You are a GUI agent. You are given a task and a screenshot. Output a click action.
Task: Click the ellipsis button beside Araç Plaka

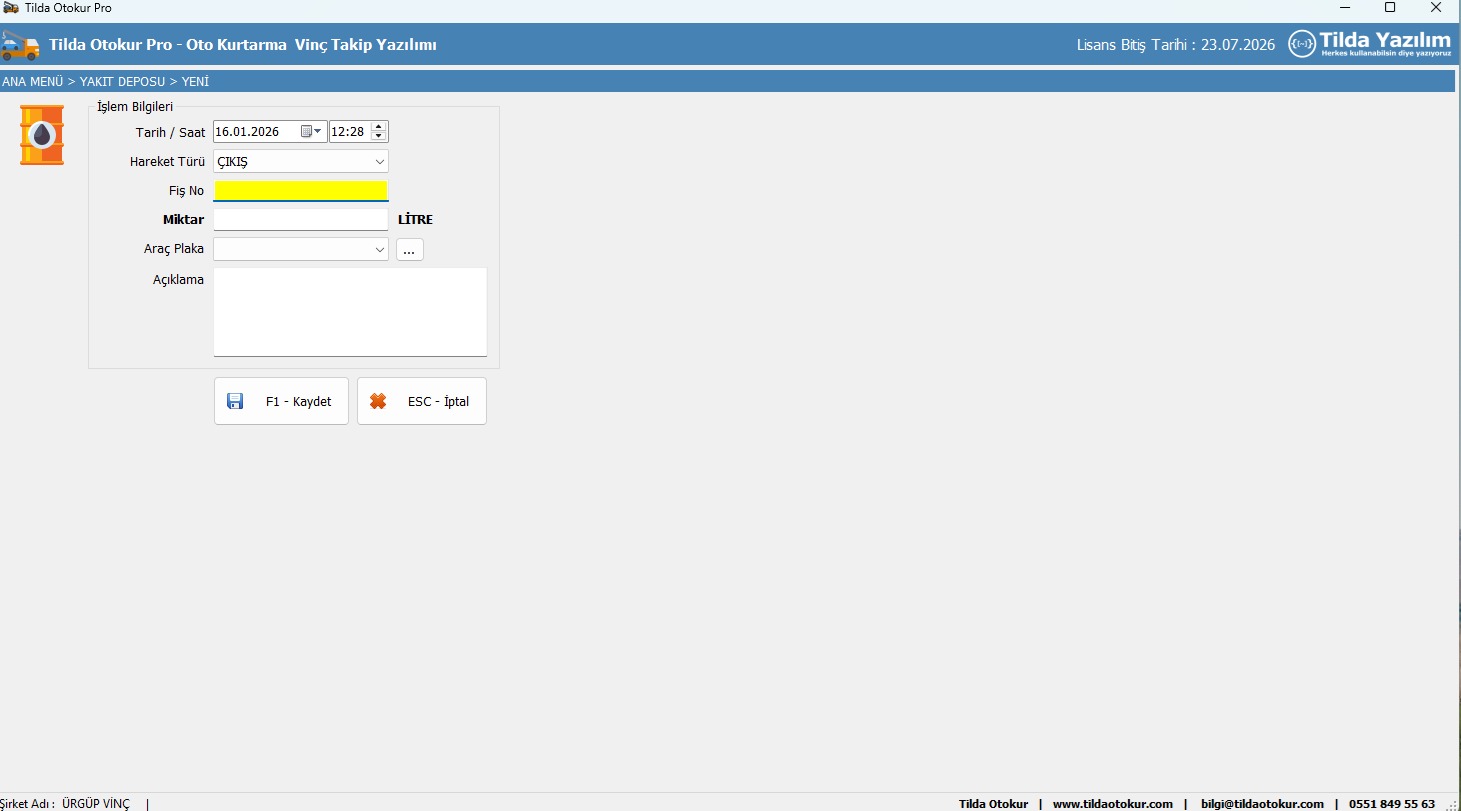pyautogui.click(x=410, y=250)
